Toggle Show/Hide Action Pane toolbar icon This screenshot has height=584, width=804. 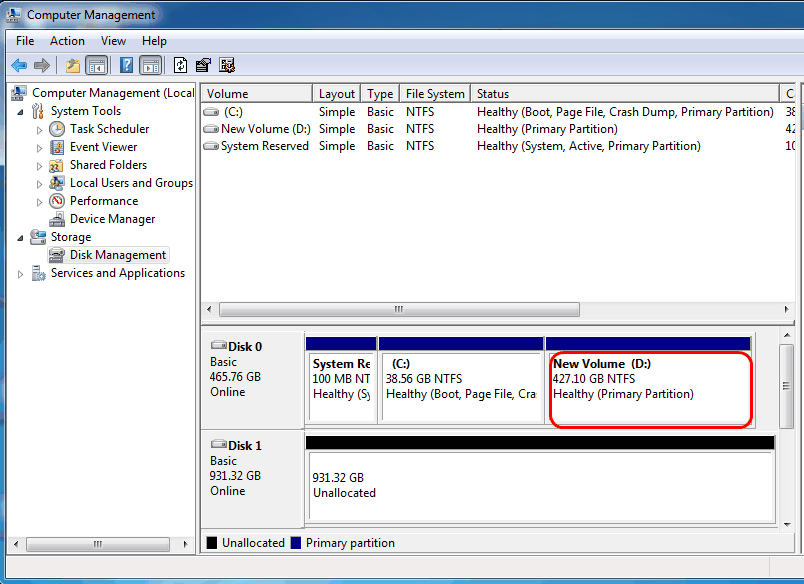pos(151,65)
